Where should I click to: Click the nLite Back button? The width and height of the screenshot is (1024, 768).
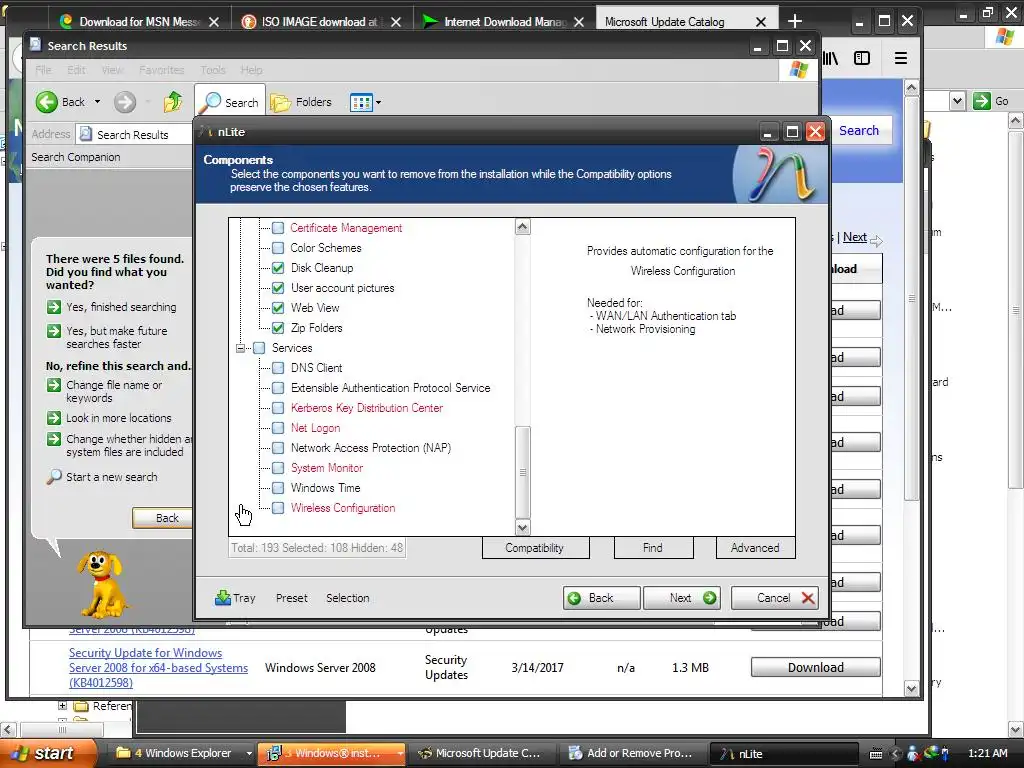[601, 598]
